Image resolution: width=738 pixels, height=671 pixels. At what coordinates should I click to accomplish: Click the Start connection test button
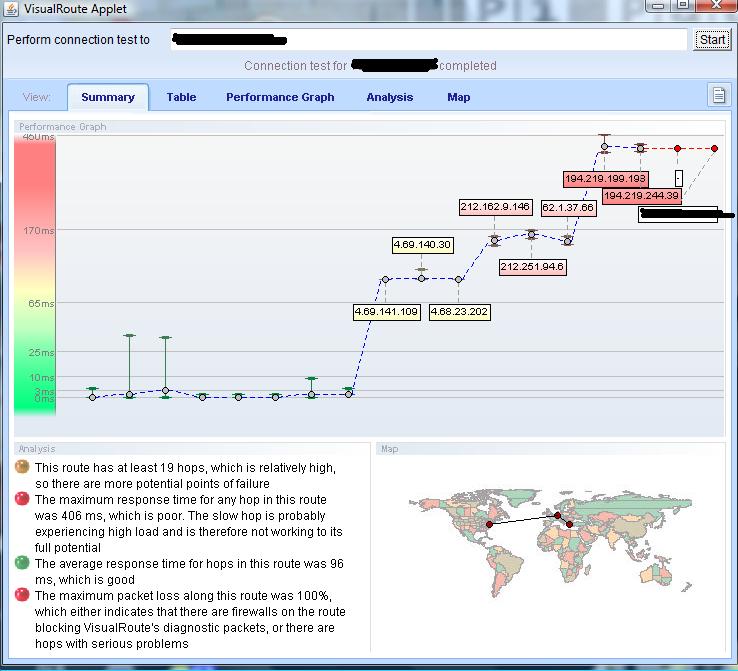[x=712, y=40]
